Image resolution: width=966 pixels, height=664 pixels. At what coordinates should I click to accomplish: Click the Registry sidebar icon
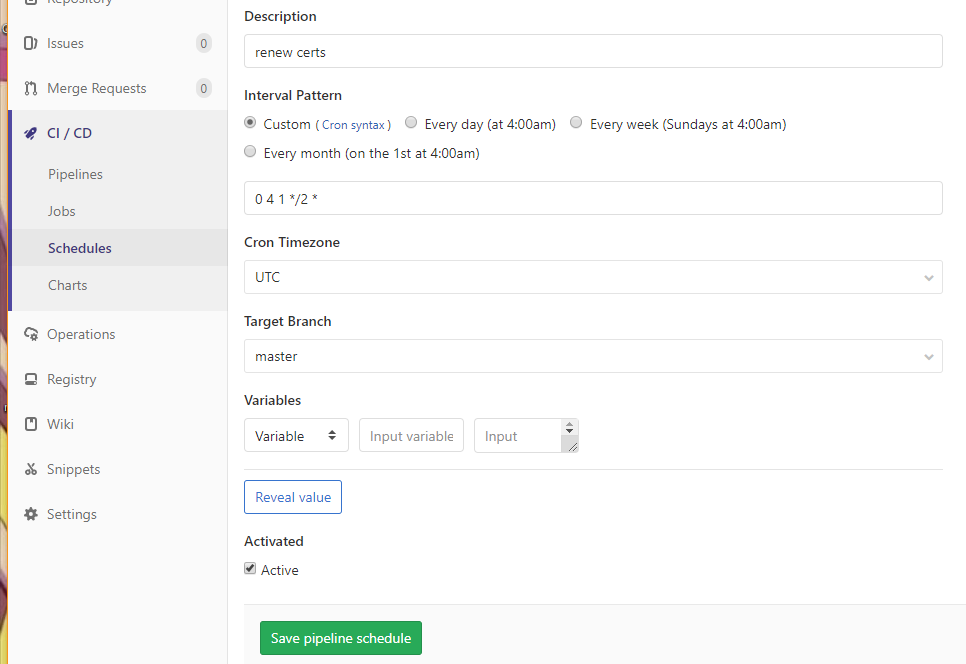pyautogui.click(x=30, y=379)
